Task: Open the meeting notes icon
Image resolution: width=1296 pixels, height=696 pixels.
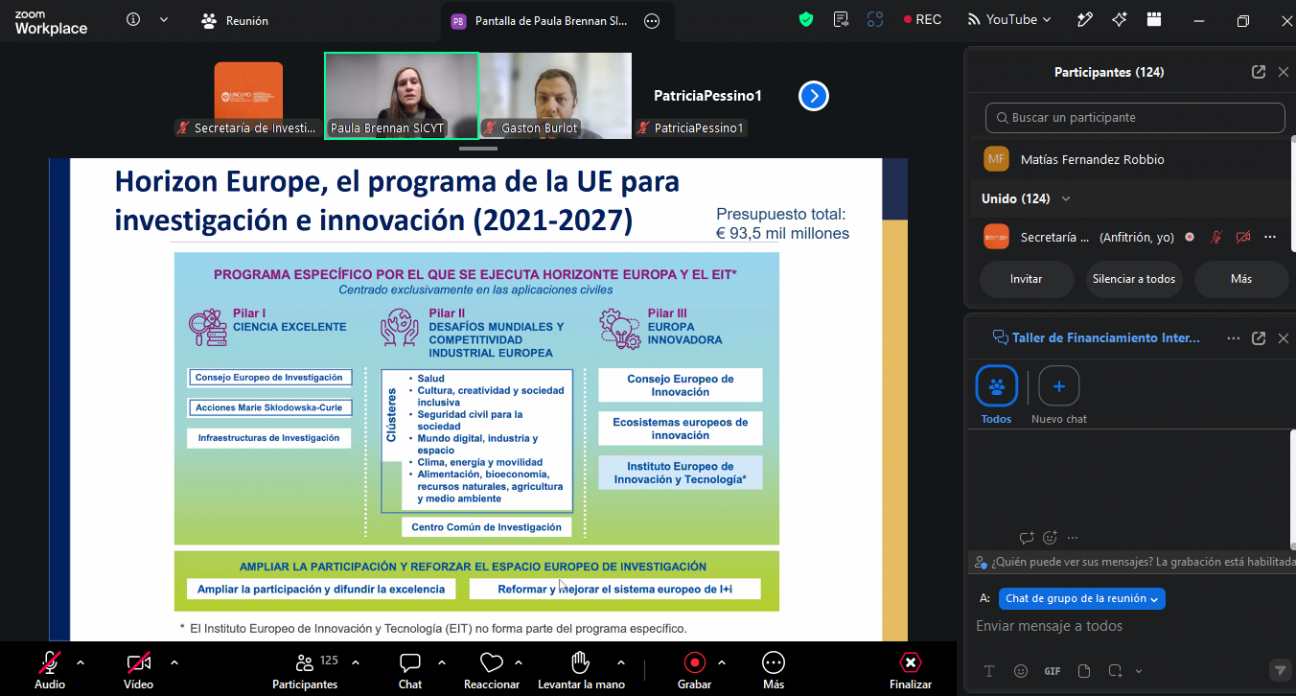Action: click(x=841, y=20)
